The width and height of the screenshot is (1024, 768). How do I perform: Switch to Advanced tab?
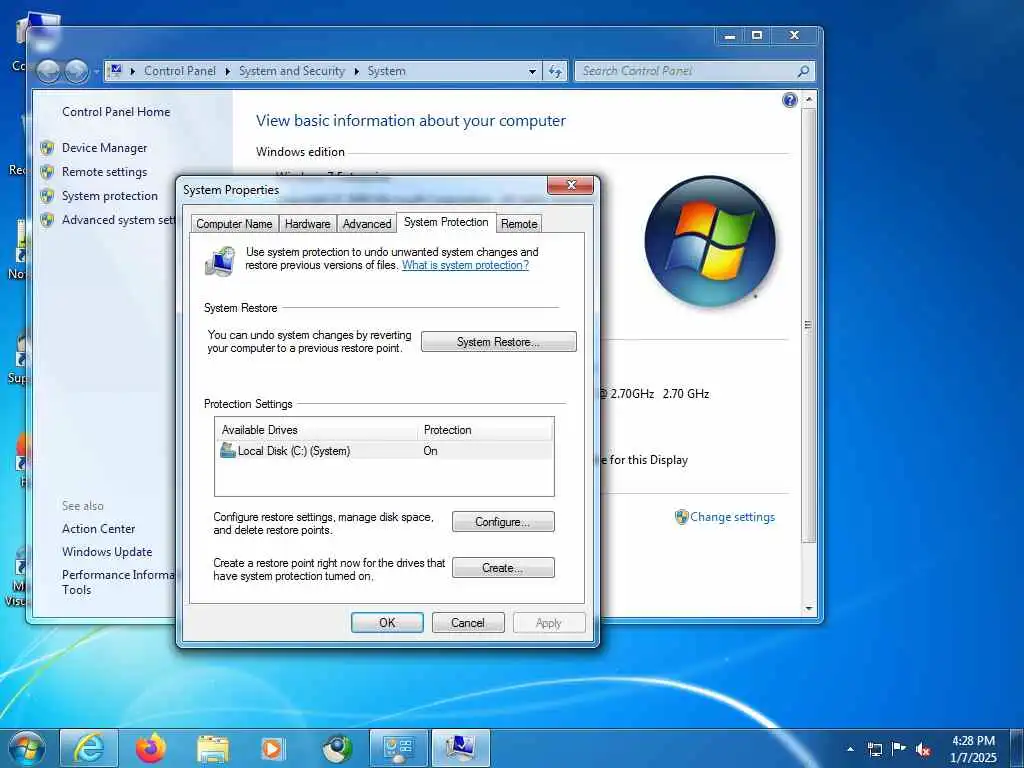[x=367, y=224]
